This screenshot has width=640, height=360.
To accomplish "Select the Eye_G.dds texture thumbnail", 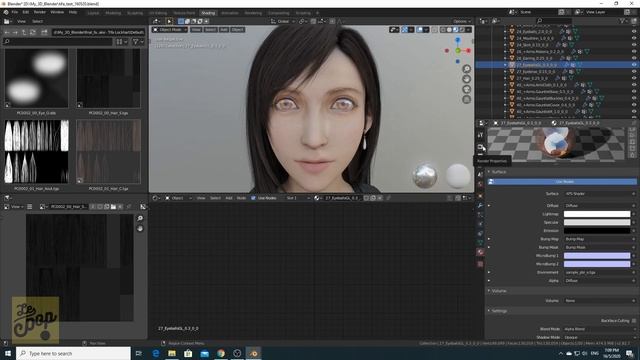I will [36, 78].
